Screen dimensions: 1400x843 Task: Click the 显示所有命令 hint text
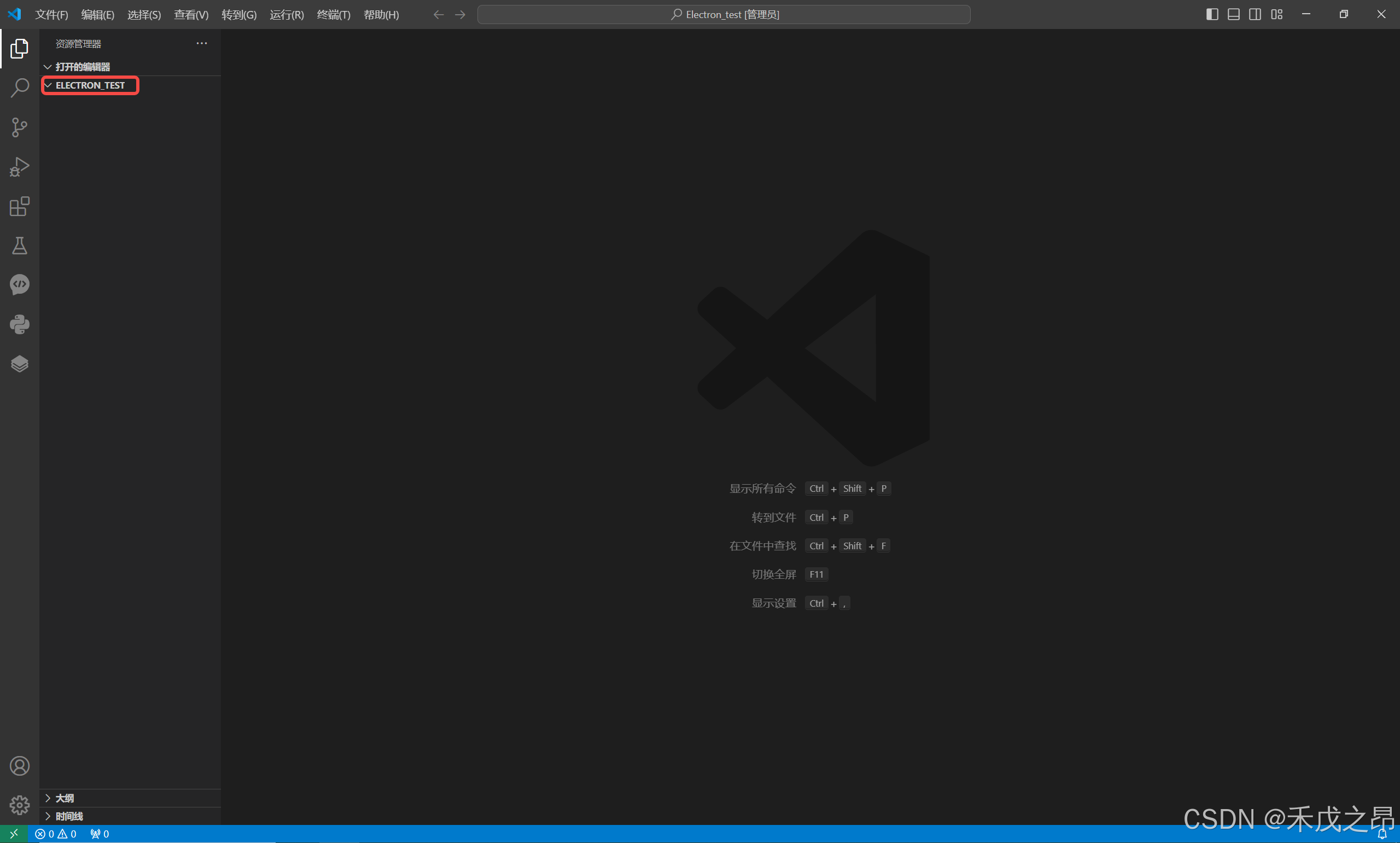point(762,489)
